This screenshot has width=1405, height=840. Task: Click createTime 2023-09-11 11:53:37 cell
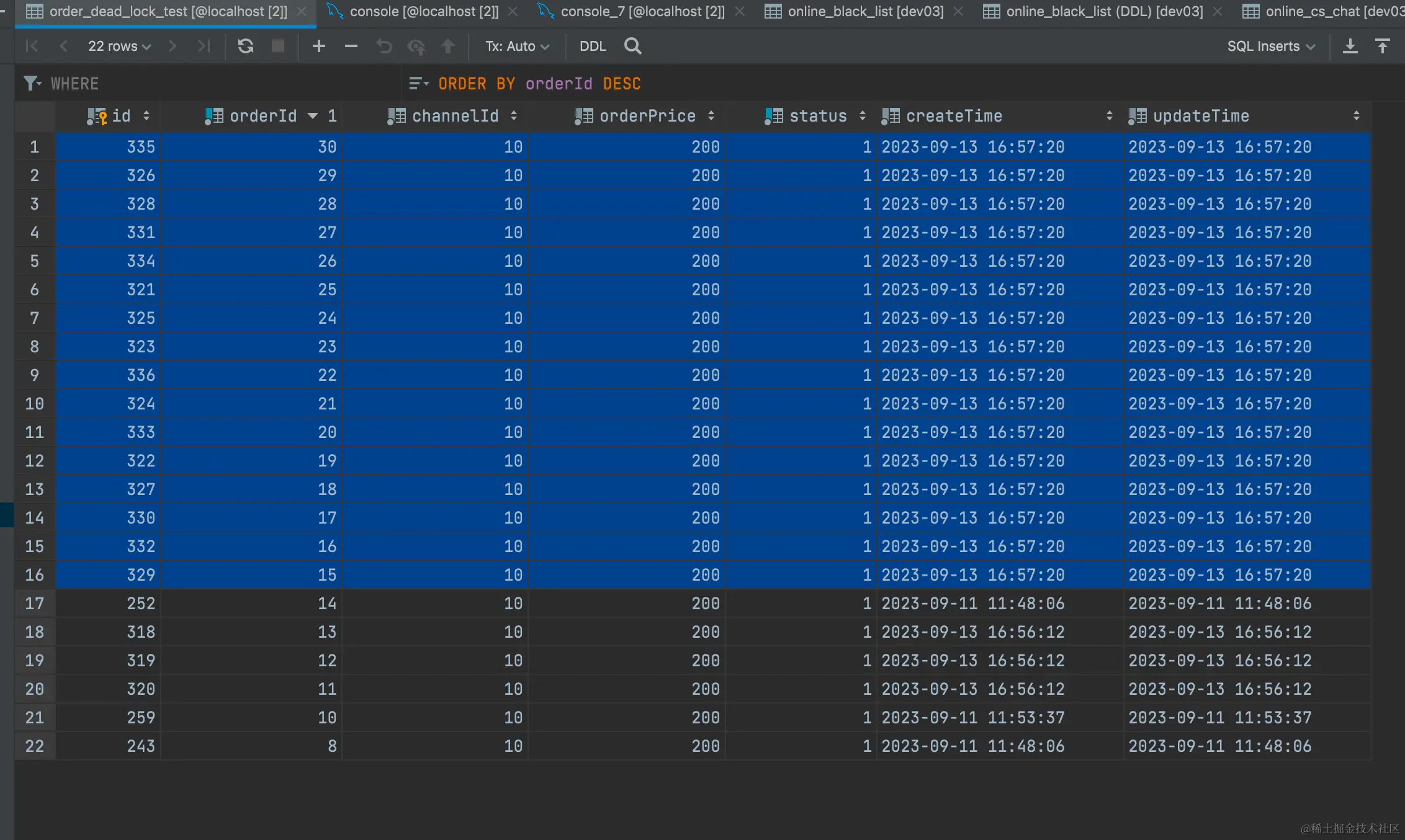(x=1000, y=718)
